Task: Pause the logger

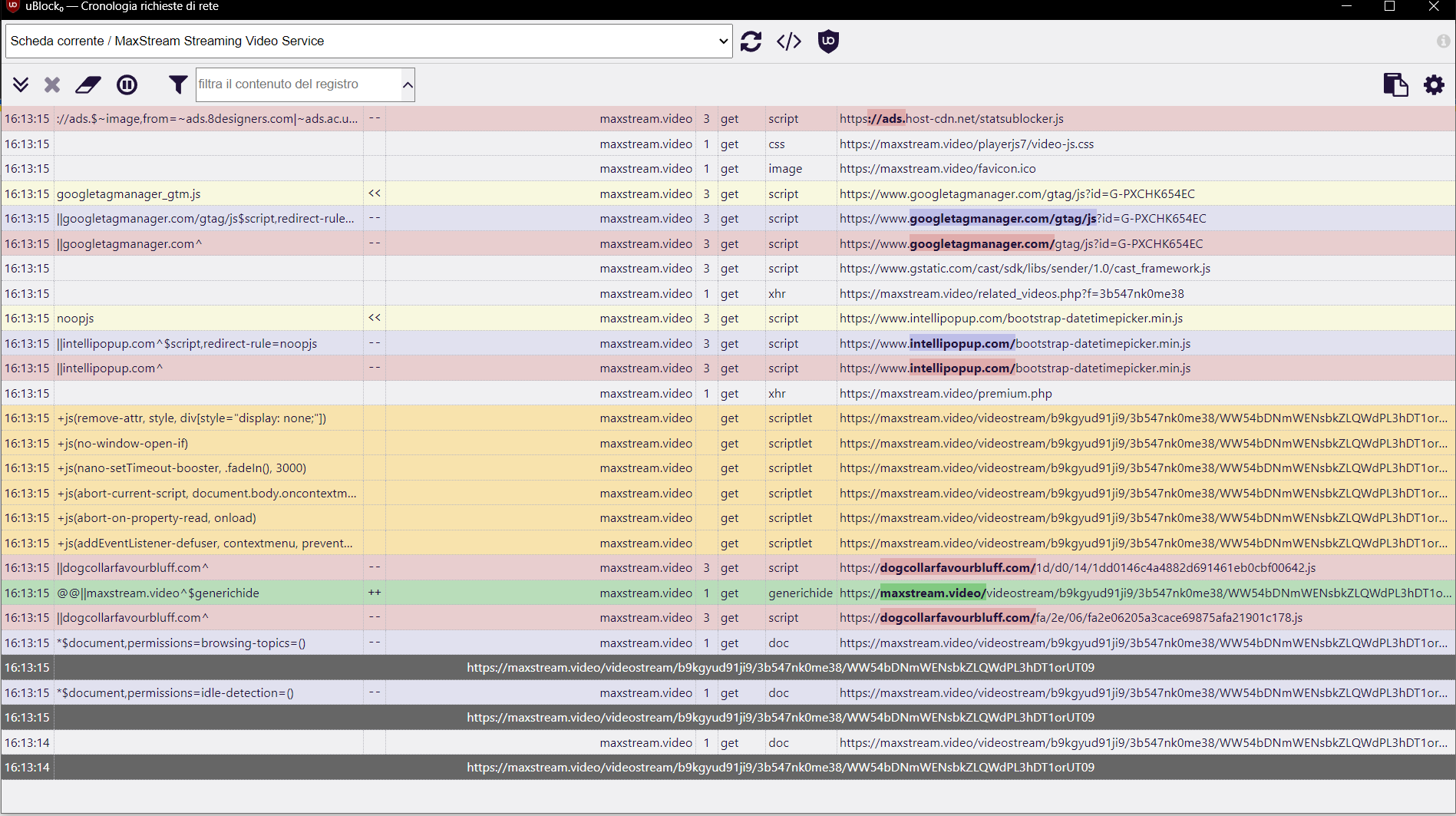Action: tap(127, 84)
